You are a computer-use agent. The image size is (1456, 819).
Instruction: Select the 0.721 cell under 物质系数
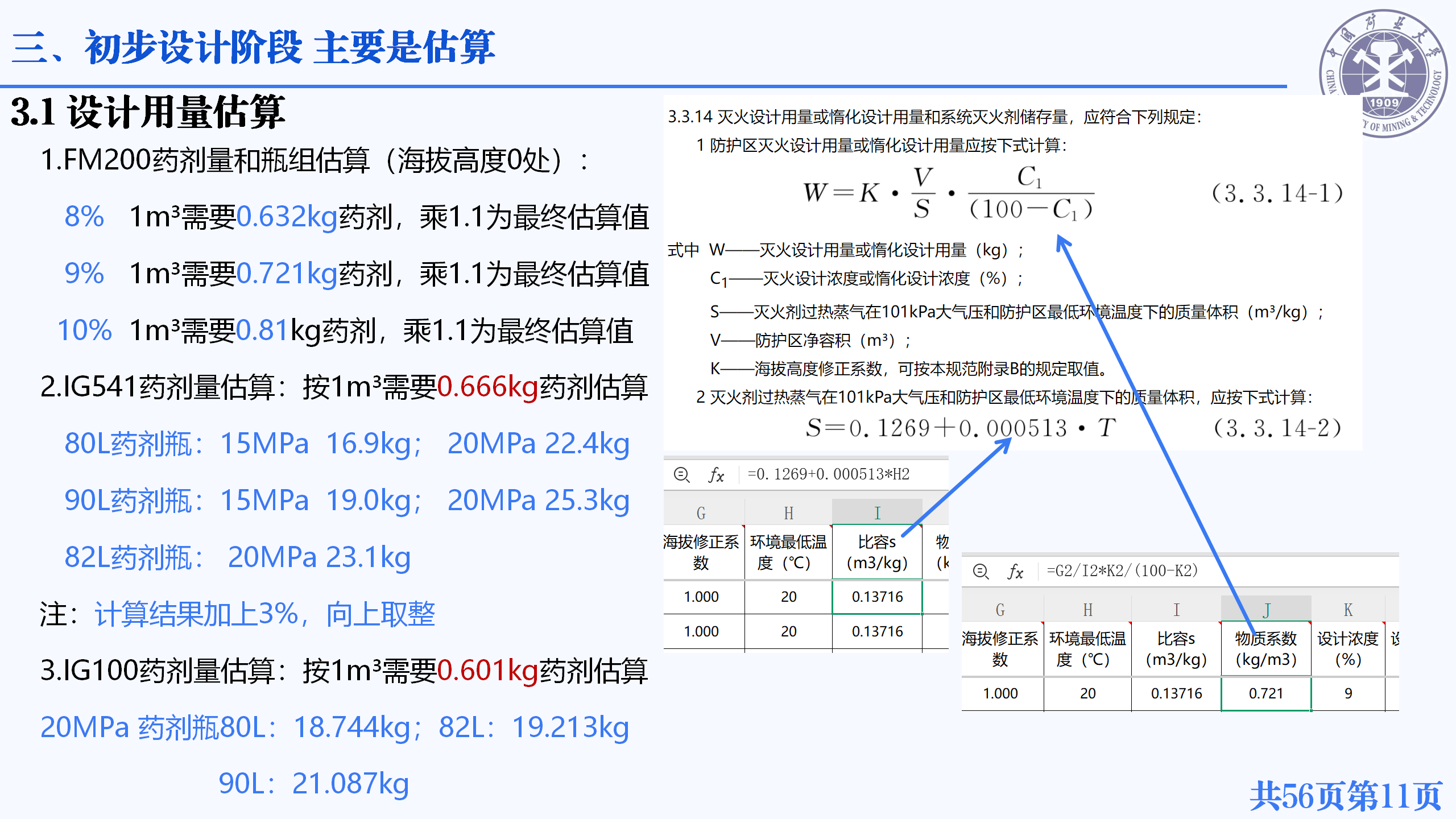(1266, 693)
